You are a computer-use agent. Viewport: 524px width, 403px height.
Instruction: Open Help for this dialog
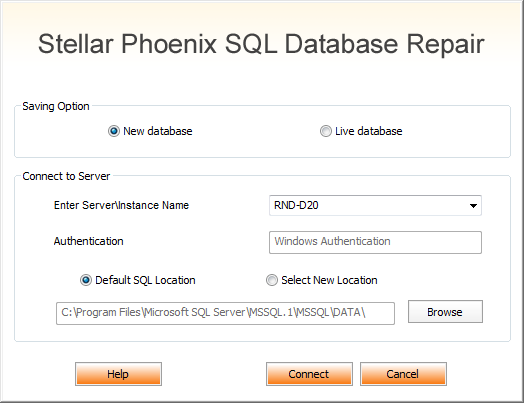[x=118, y=374]
